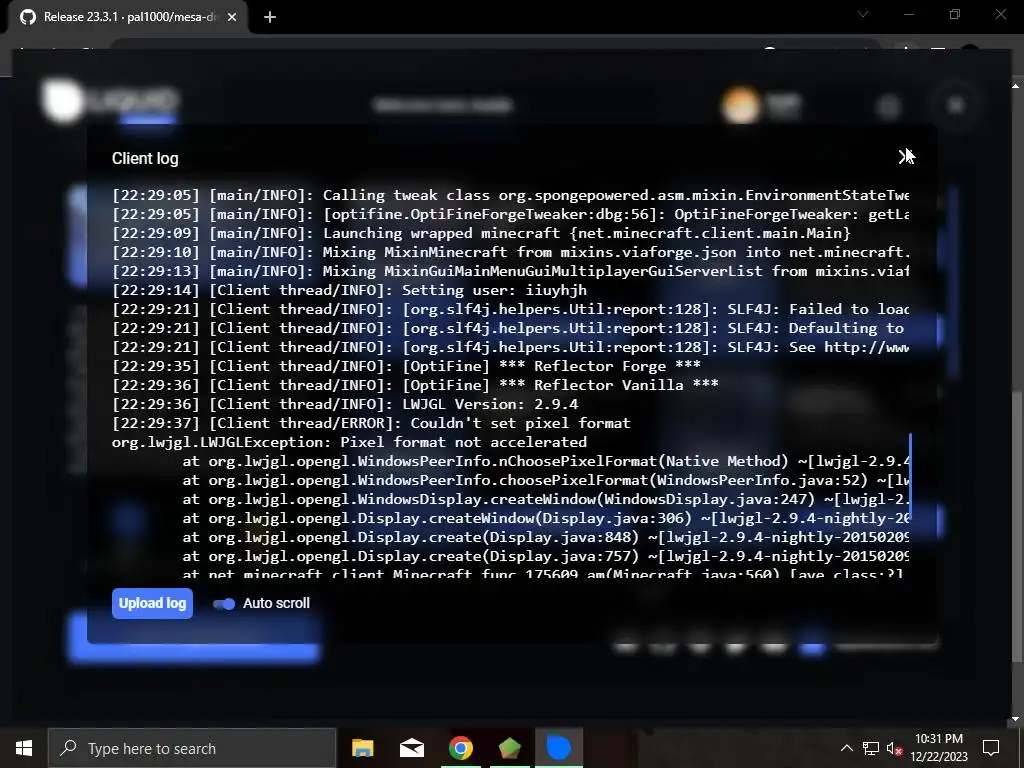Close the Client log dialog
The width and height of the screenshot is (1024, 768).
pos(904,157)
